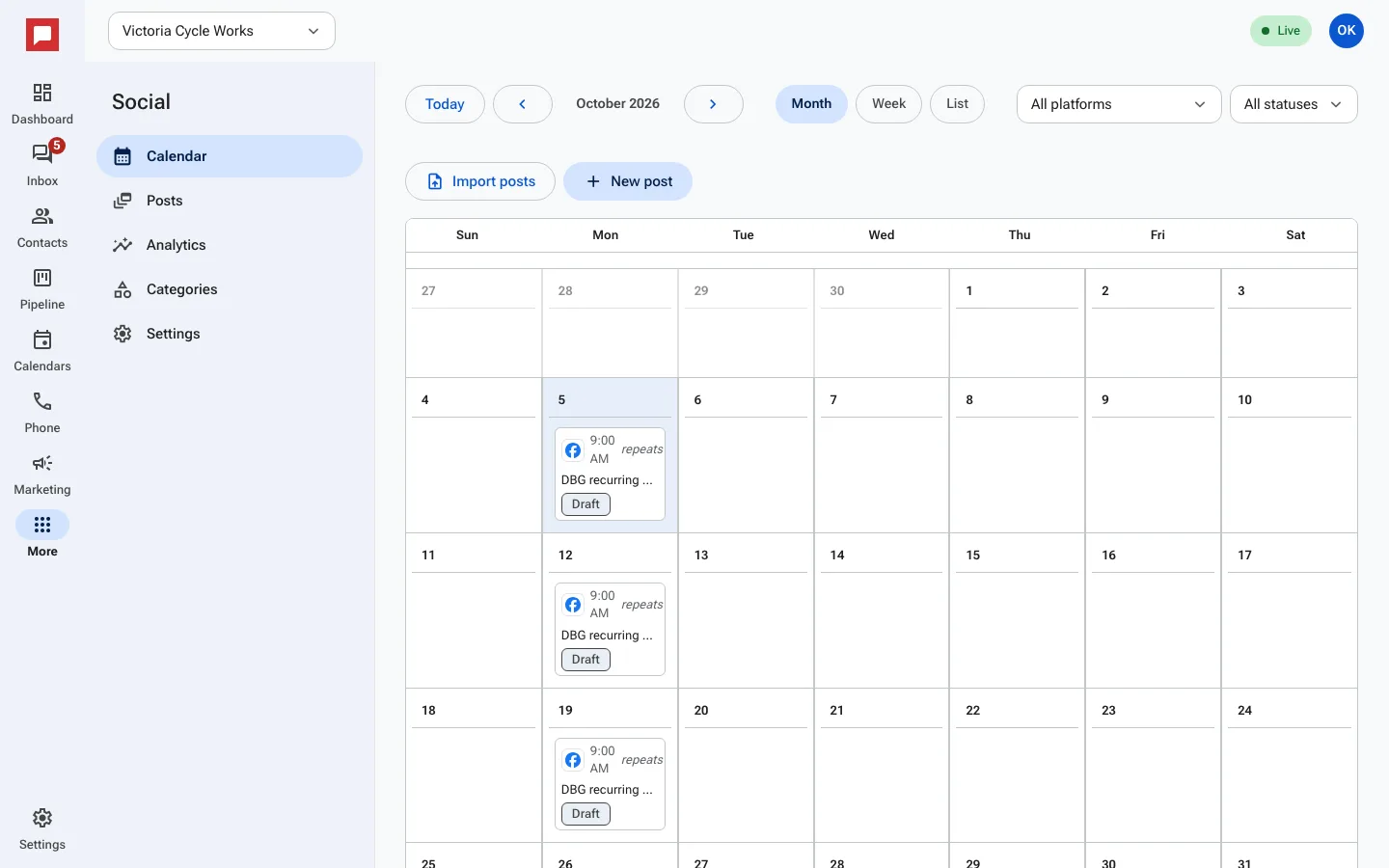Viewport: 1389px width, 868px height.
Task: Click the Live status badge
Action: click(1281, 31)
